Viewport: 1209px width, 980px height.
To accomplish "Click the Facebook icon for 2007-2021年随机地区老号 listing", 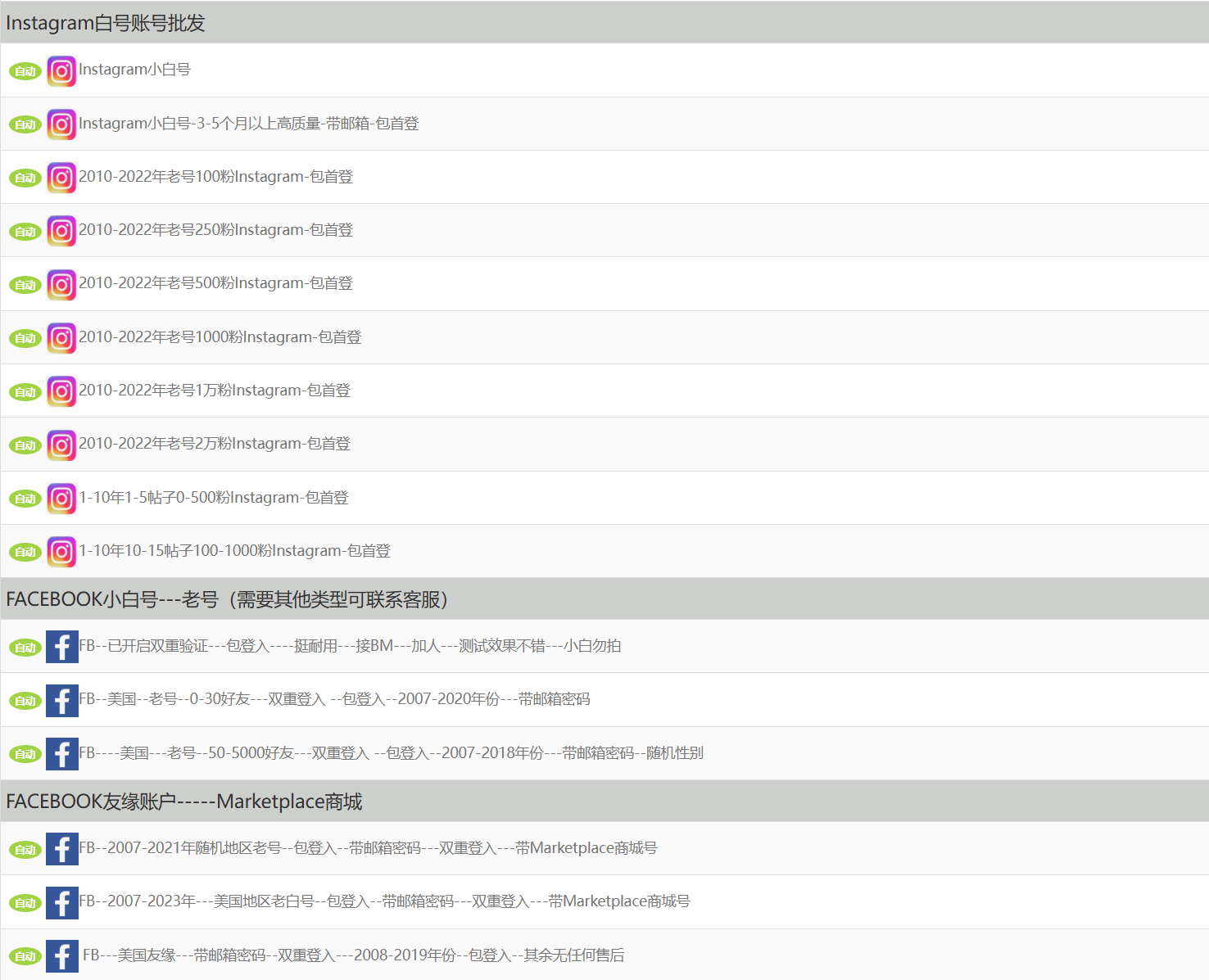I will click(62, 849).
